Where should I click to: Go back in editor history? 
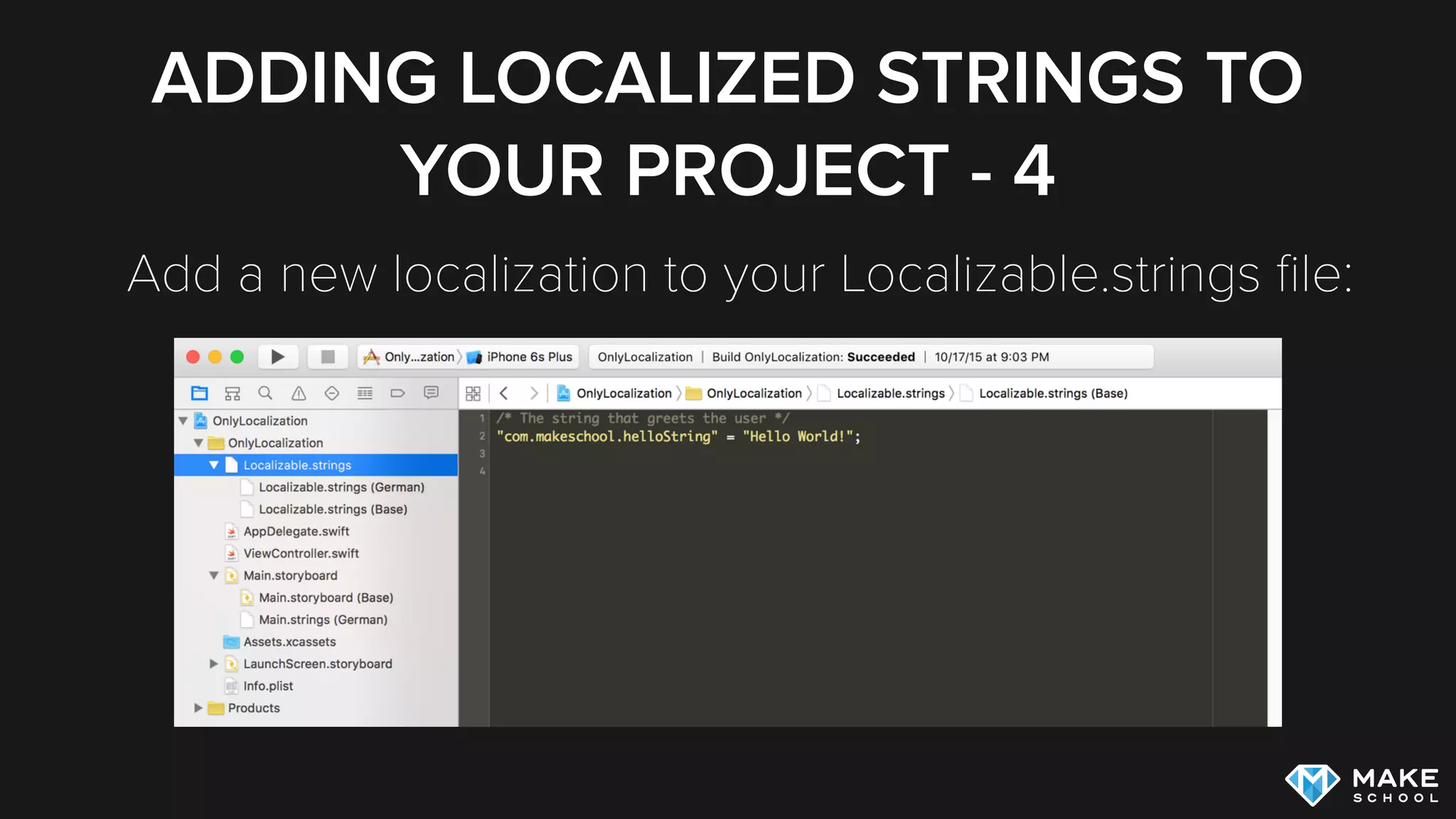coord(504,393)
